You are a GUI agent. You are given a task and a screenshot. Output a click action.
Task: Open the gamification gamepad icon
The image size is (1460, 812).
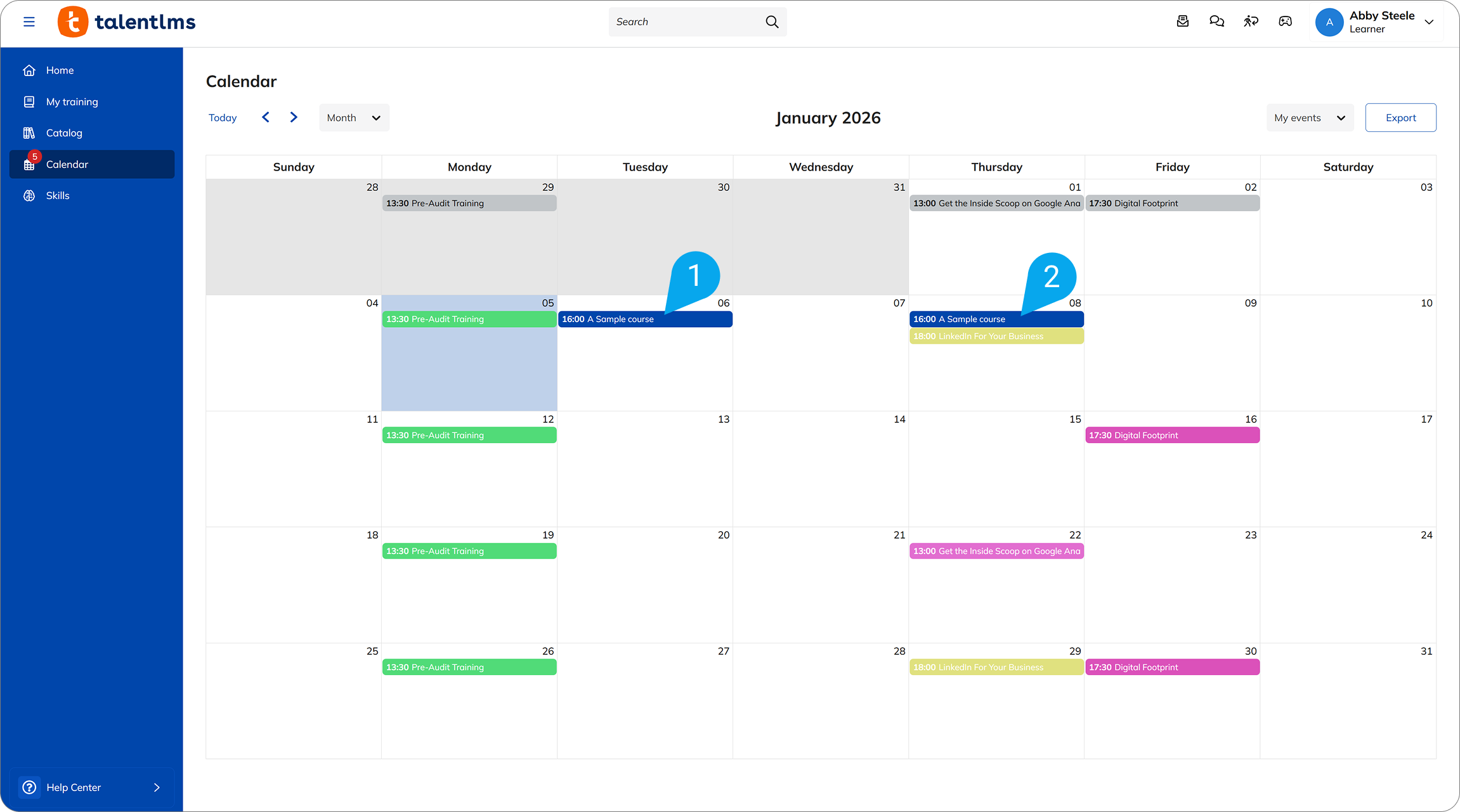1285,21
